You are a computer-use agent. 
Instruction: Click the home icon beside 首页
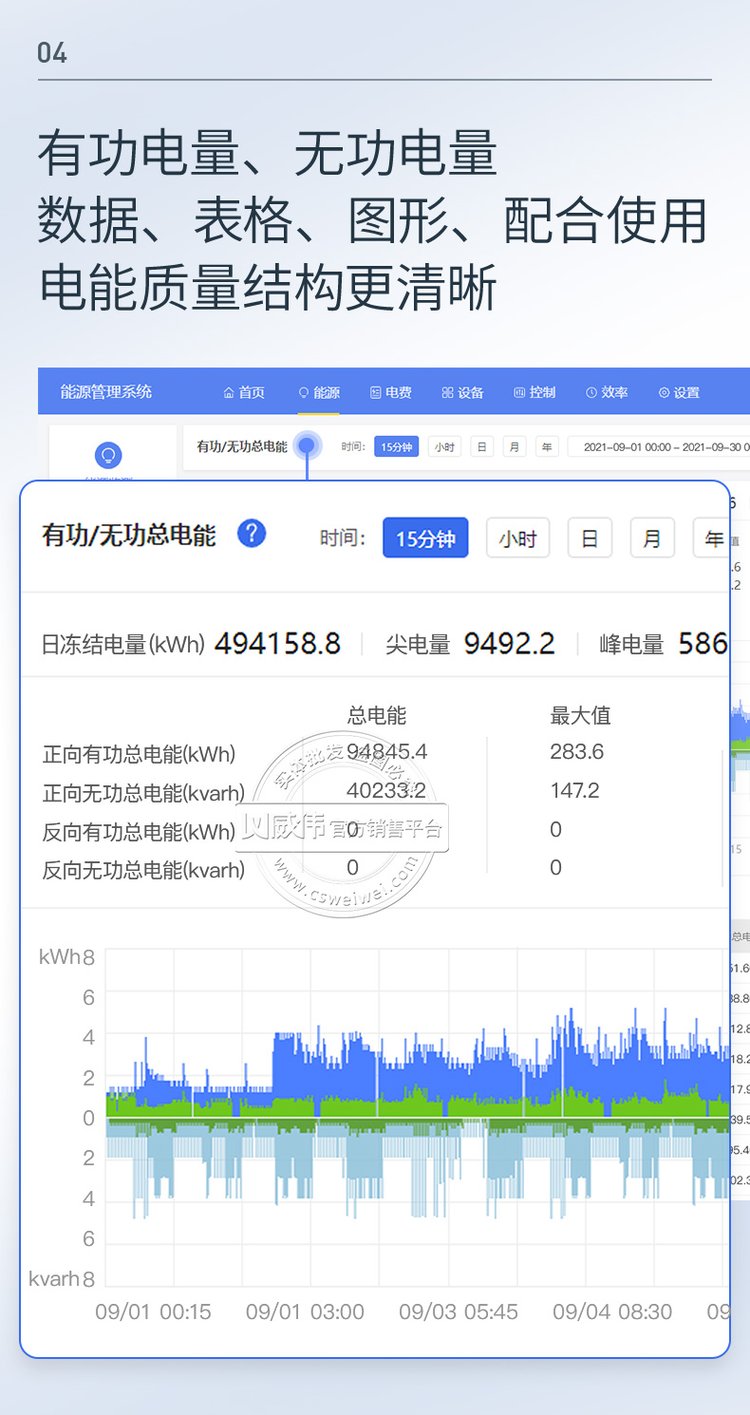[229, 393]
